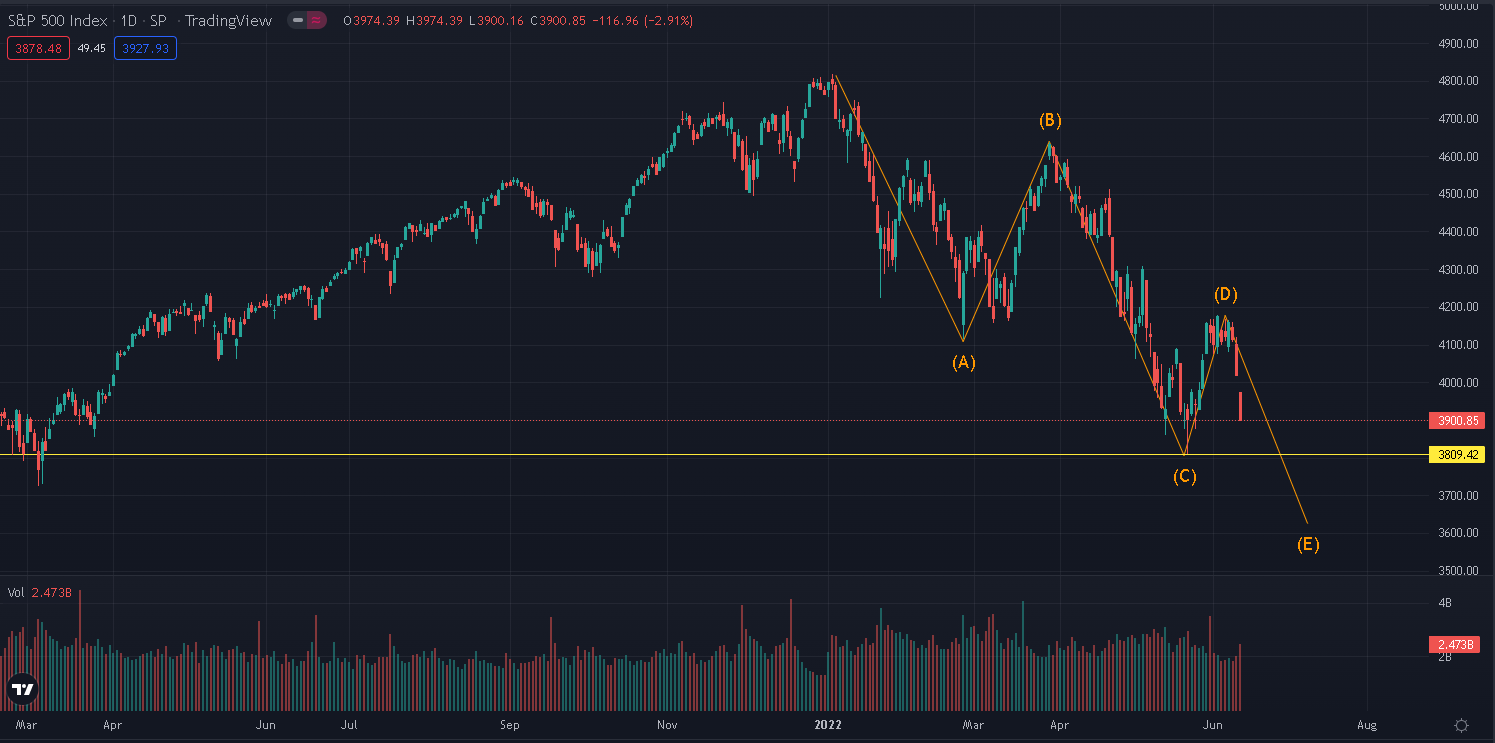
Task: Select the (A) wave label
Action: (x=963, y=362)
